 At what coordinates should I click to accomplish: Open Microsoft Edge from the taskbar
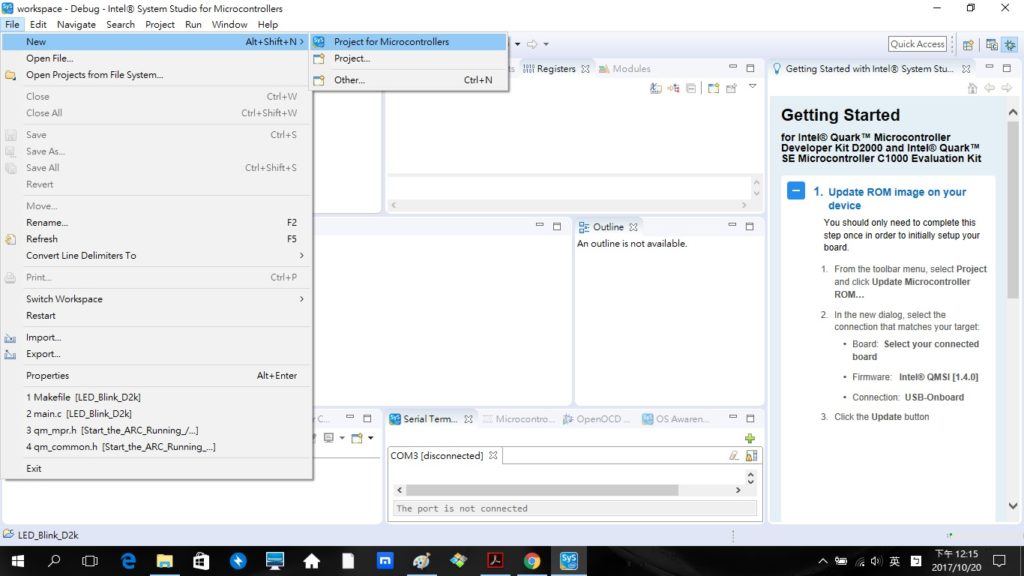(128, 561)
